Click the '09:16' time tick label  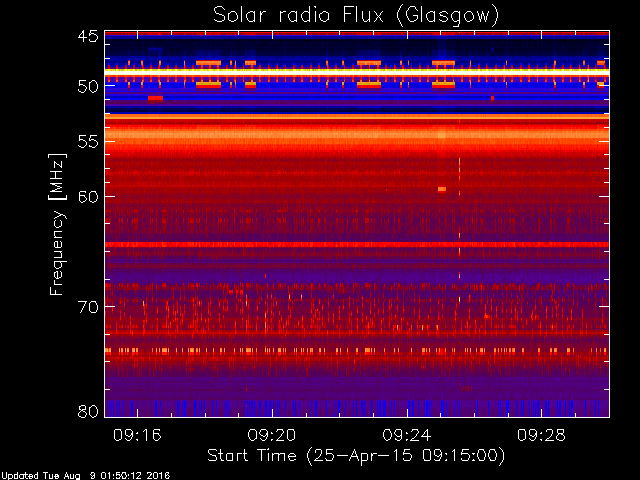138,435
